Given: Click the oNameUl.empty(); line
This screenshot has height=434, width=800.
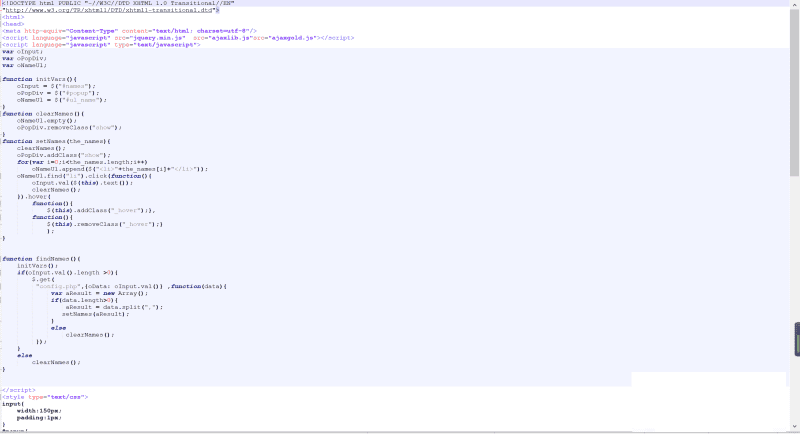Looking at the screenshot, I should click(47, 121).
